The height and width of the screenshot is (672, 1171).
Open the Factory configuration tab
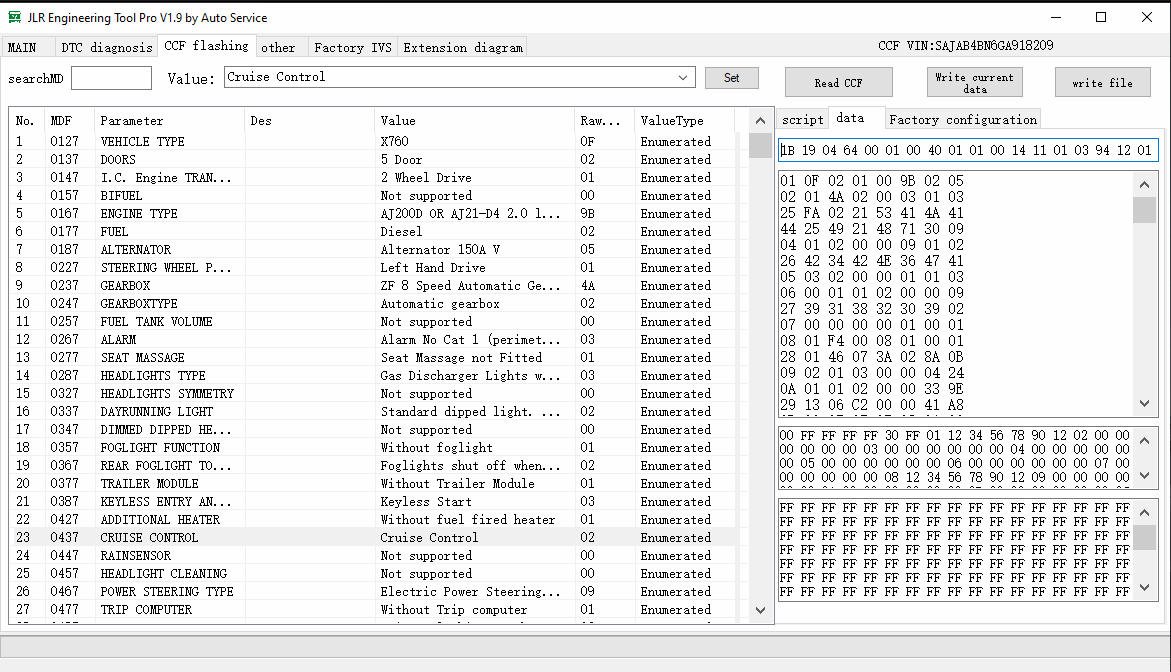pos(963,119)
